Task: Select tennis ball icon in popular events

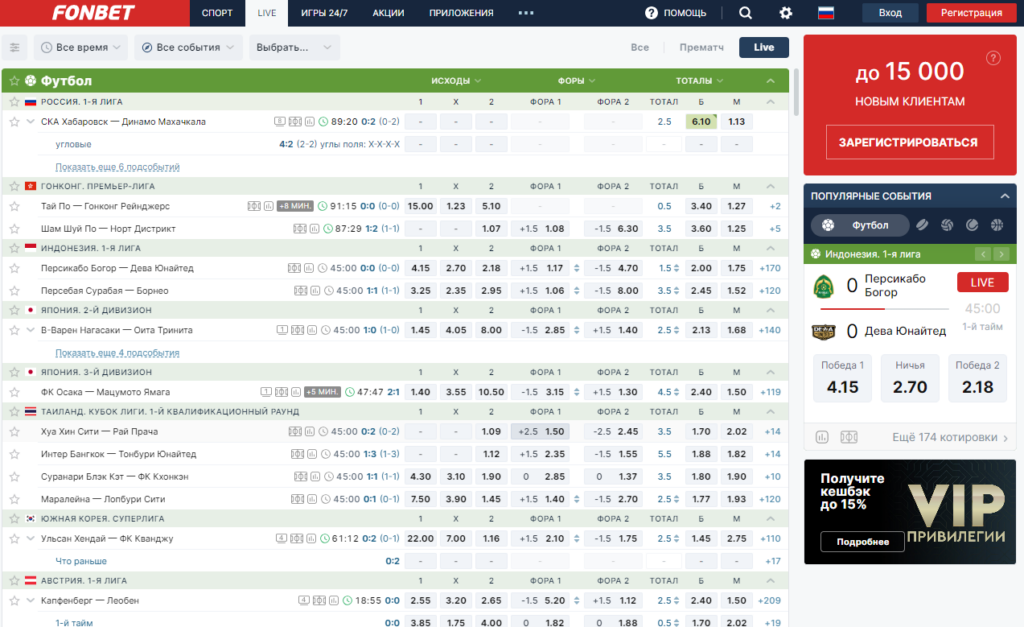Action: (972, 225)
